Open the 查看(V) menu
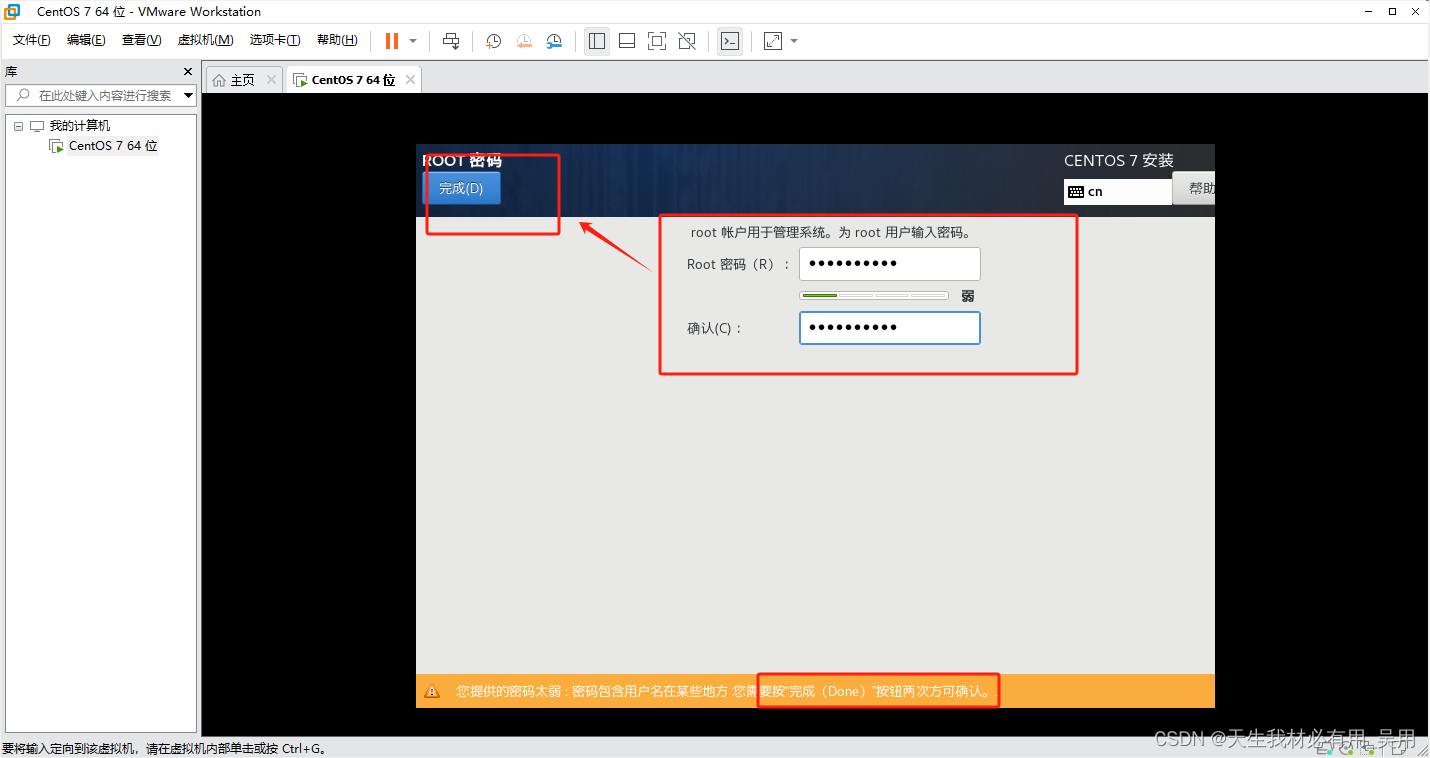Viewport: 1430px width, 758px height. pyautogui.click(x=141, y=40)
